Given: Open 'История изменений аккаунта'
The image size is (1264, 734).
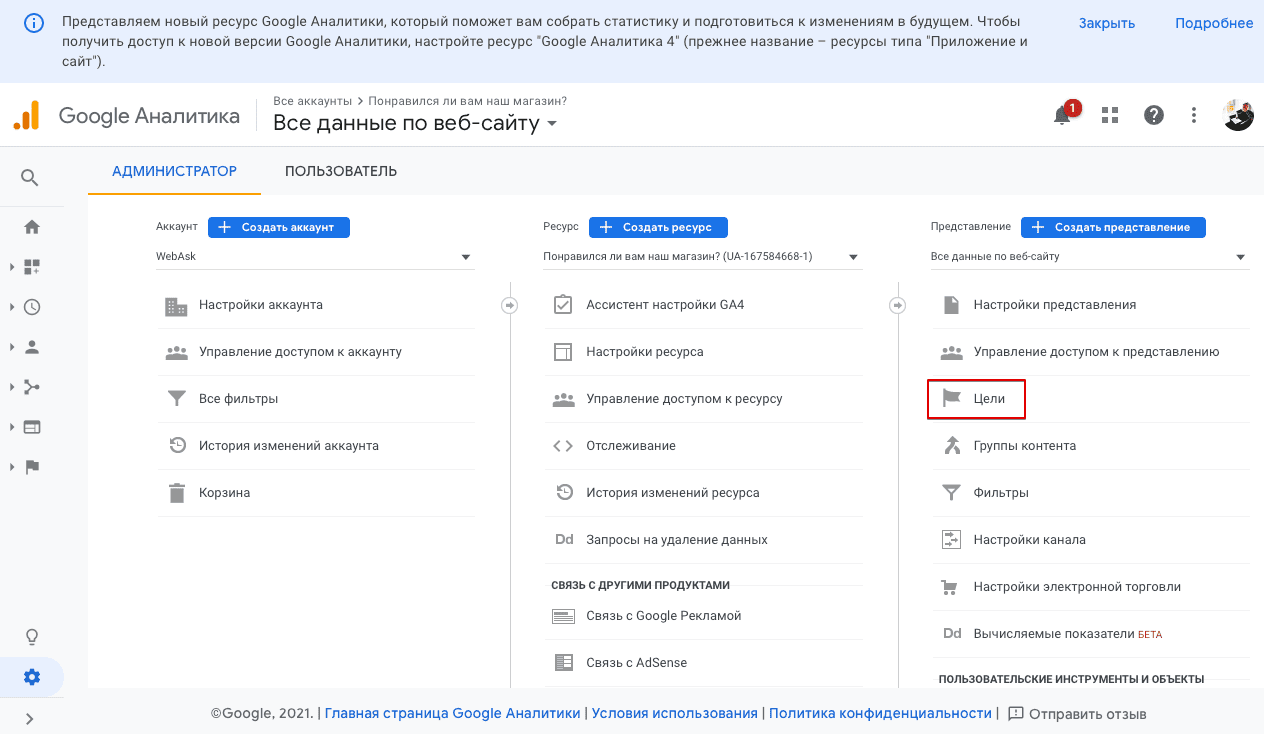Looking at the screenshot, I should tap(315, 446).
